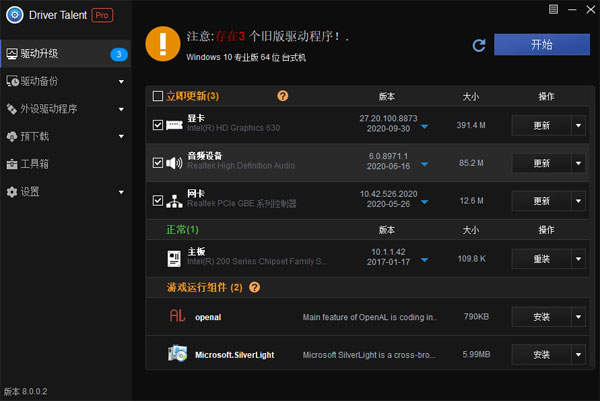Click the Intel(R) HD Graphics 630 text
The height and width of the screenshot is (401, 600).
coord(233,128)
